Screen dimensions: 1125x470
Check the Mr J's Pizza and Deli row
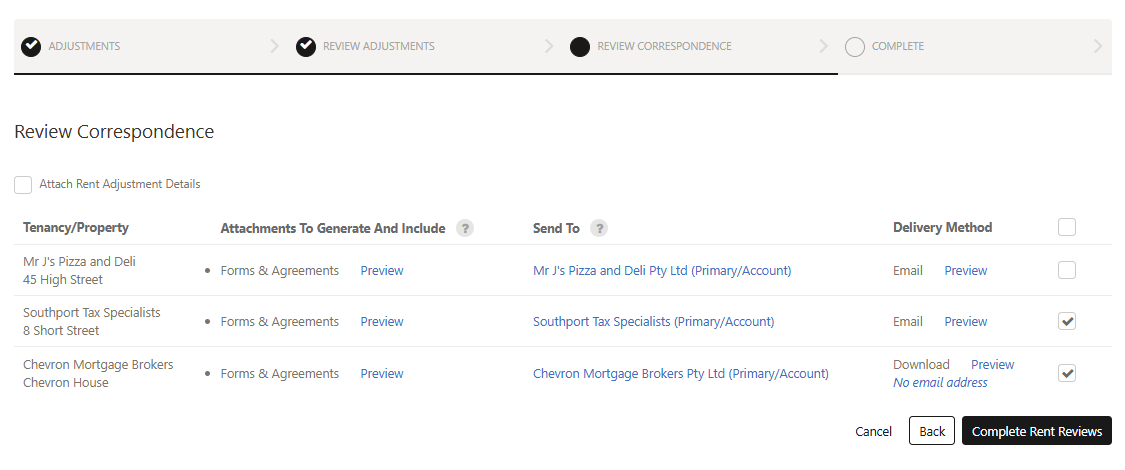(1067, 270)
